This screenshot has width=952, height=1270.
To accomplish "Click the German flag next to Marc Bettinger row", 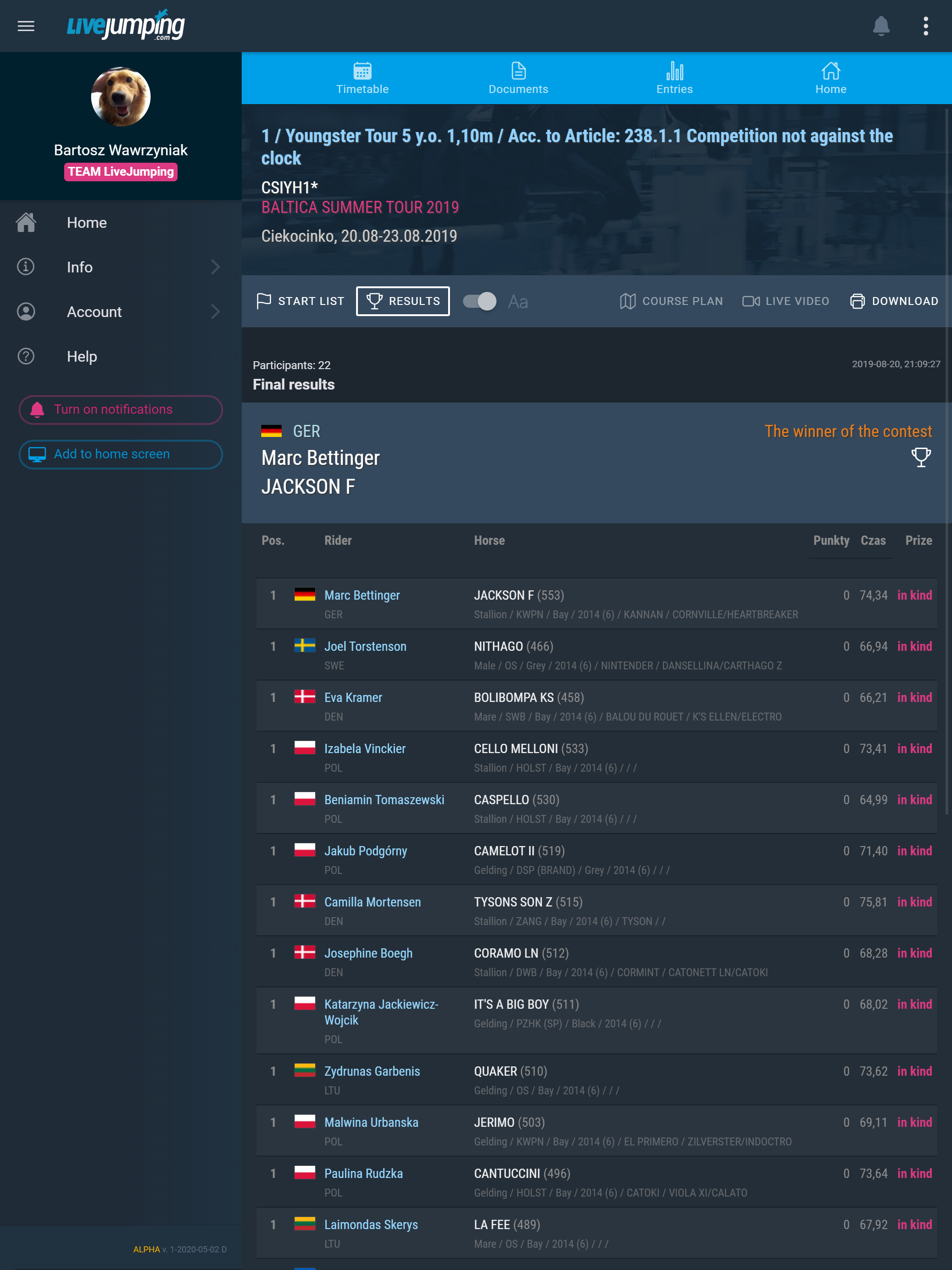I will 305,594.
